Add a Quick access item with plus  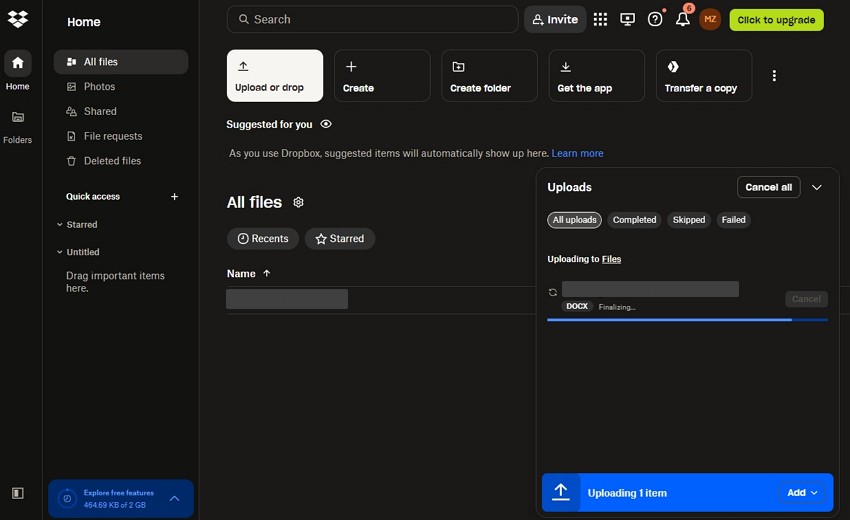point(175,196)
